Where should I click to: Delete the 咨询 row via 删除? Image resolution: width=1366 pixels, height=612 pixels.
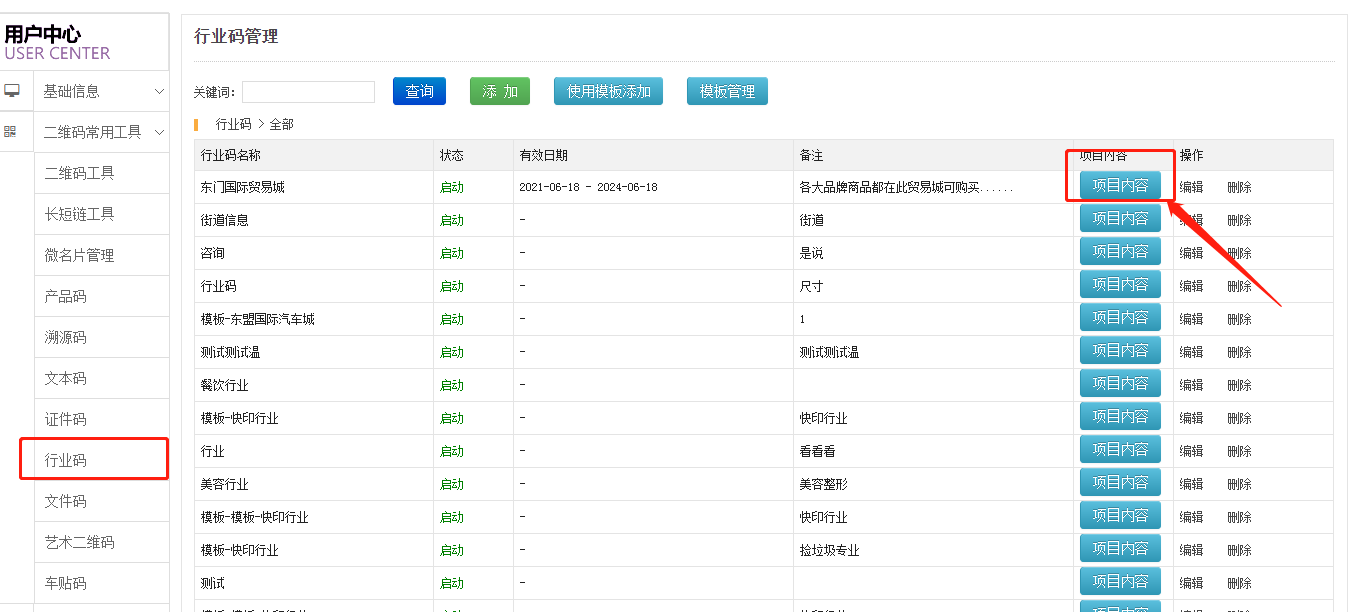[1239, 253]
